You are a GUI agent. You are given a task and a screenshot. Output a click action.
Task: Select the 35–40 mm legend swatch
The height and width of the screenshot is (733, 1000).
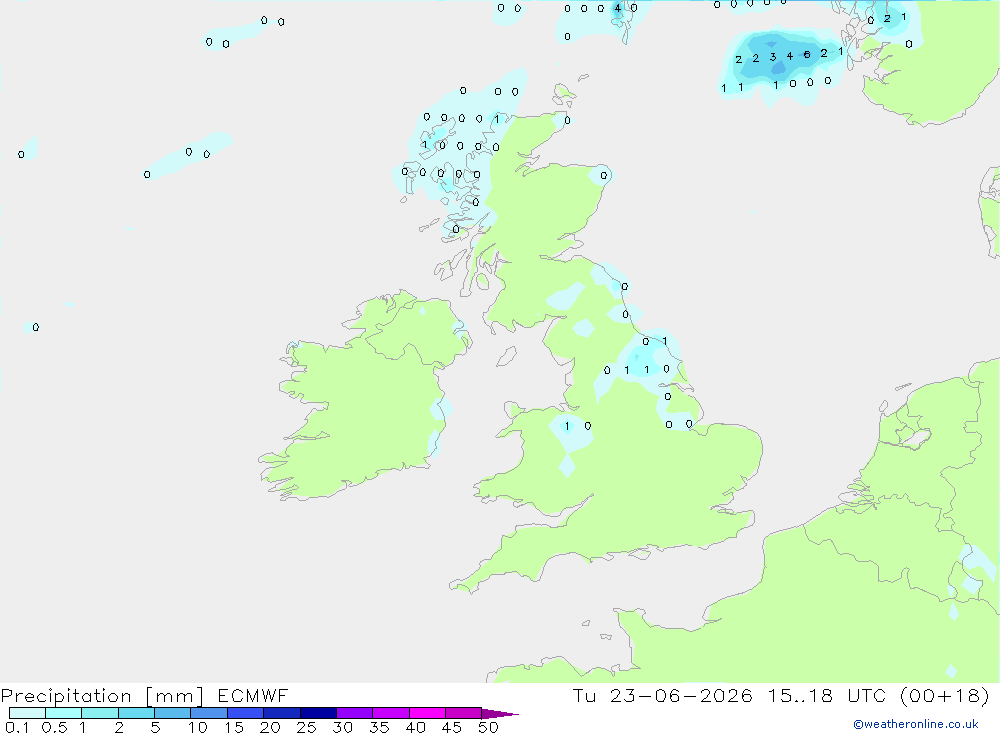point(391,713)
